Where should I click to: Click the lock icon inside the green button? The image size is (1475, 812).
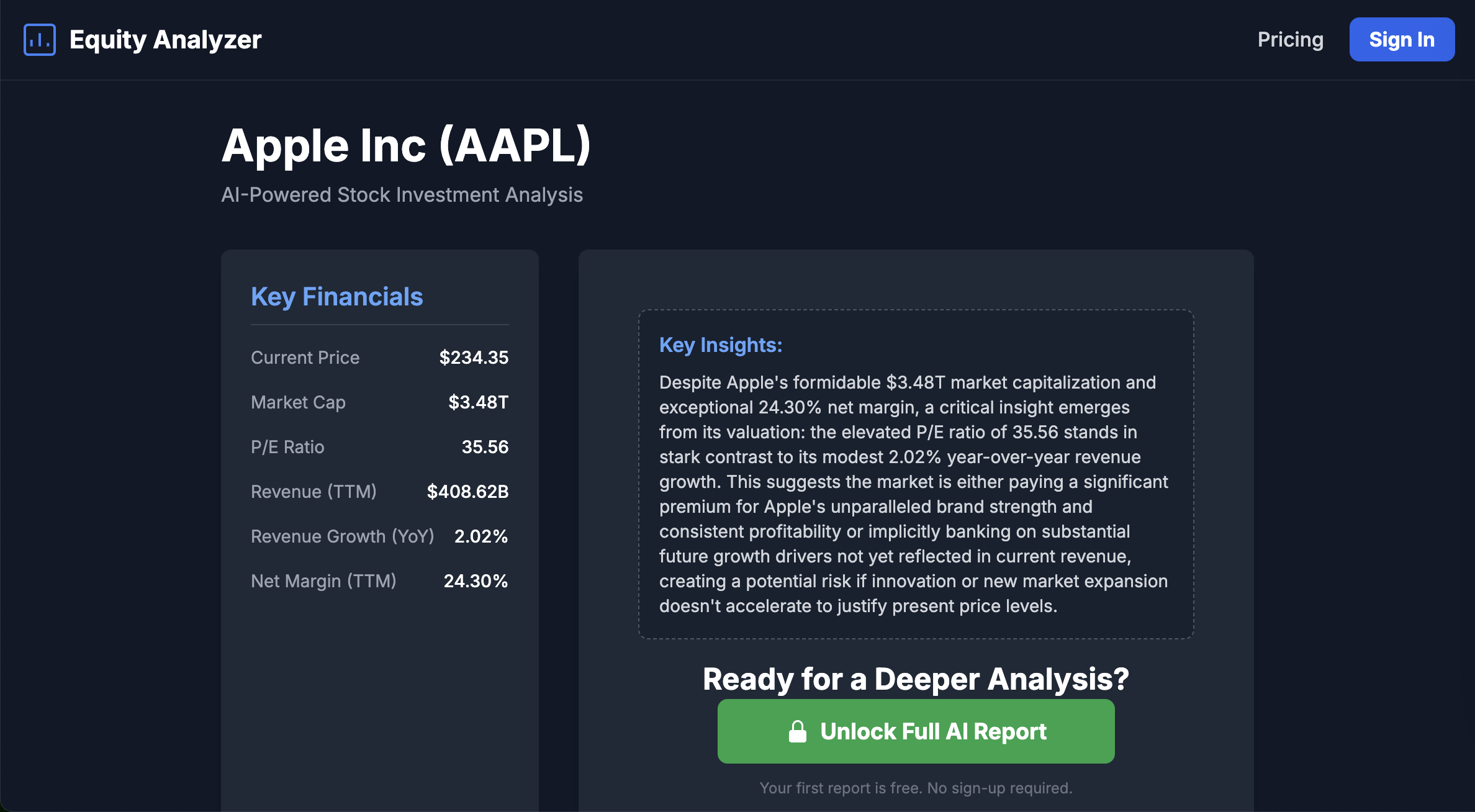tap(798, 731)
